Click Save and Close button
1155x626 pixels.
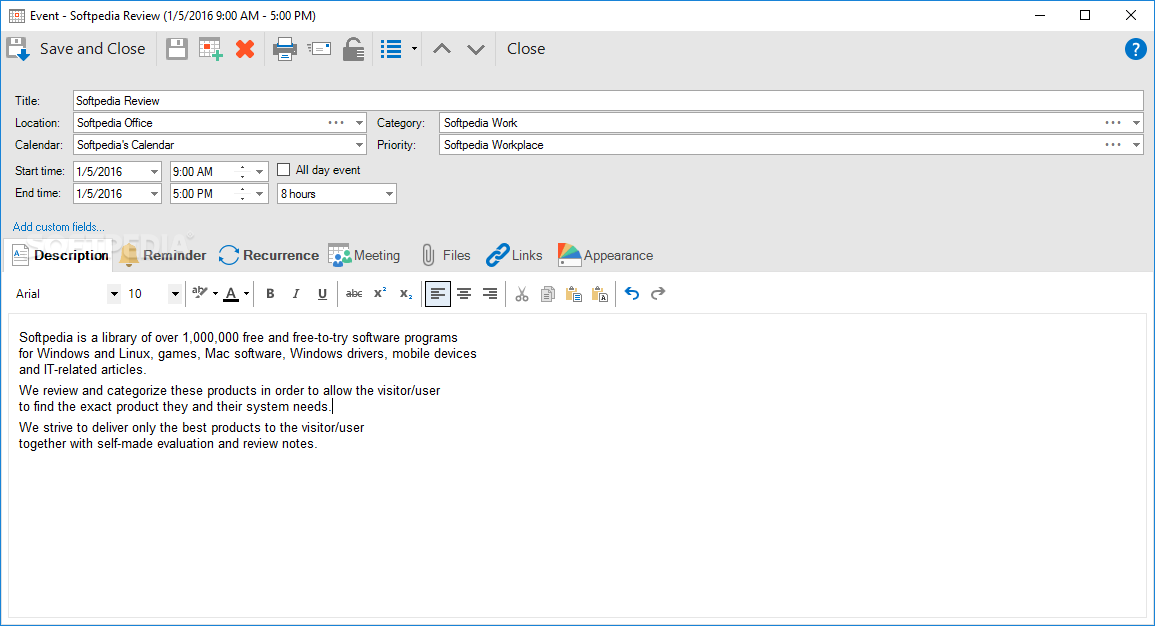point(77,49)
